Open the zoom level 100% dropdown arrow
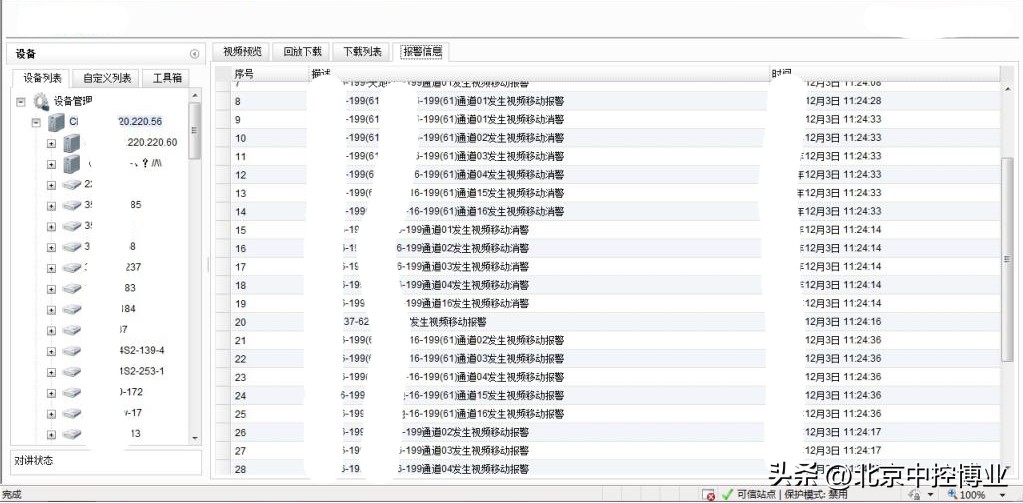Screen dimensions: 1023x503 pos(1003,495)
